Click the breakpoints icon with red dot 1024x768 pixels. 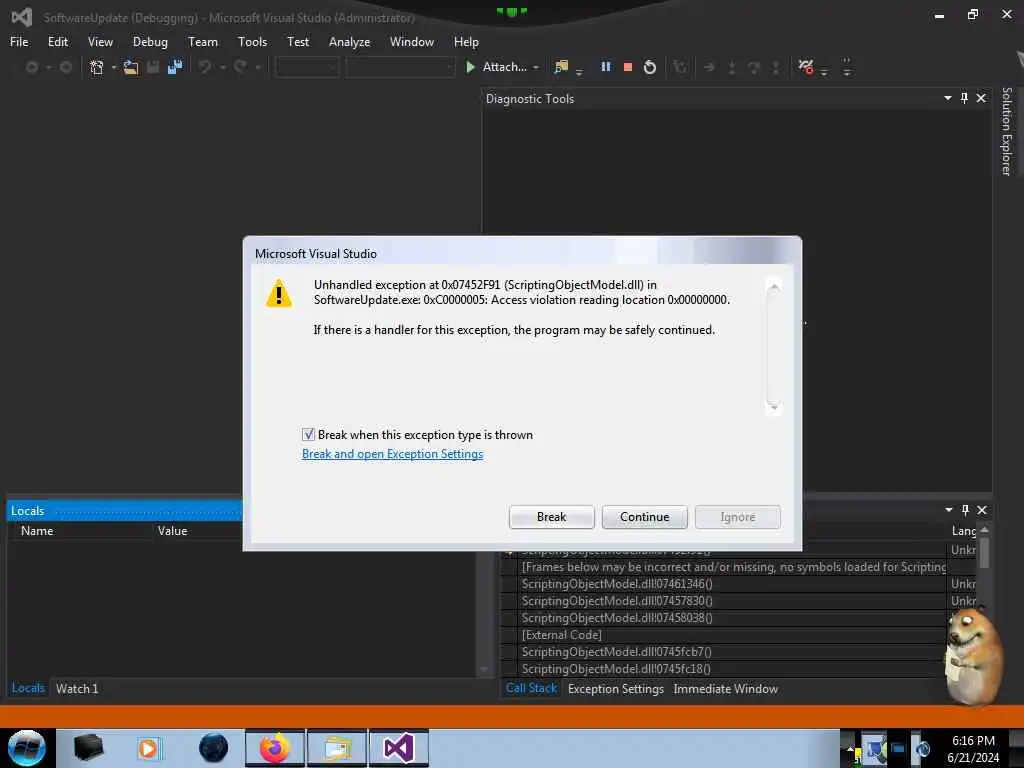point(806,67)
